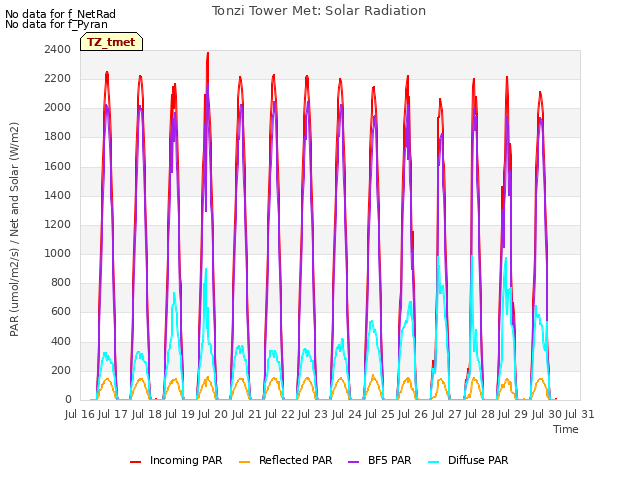Click the Jul 17 x-axis tick label
Image resolution: width=640 pixels, height=480 pixels.
[113, 414]
